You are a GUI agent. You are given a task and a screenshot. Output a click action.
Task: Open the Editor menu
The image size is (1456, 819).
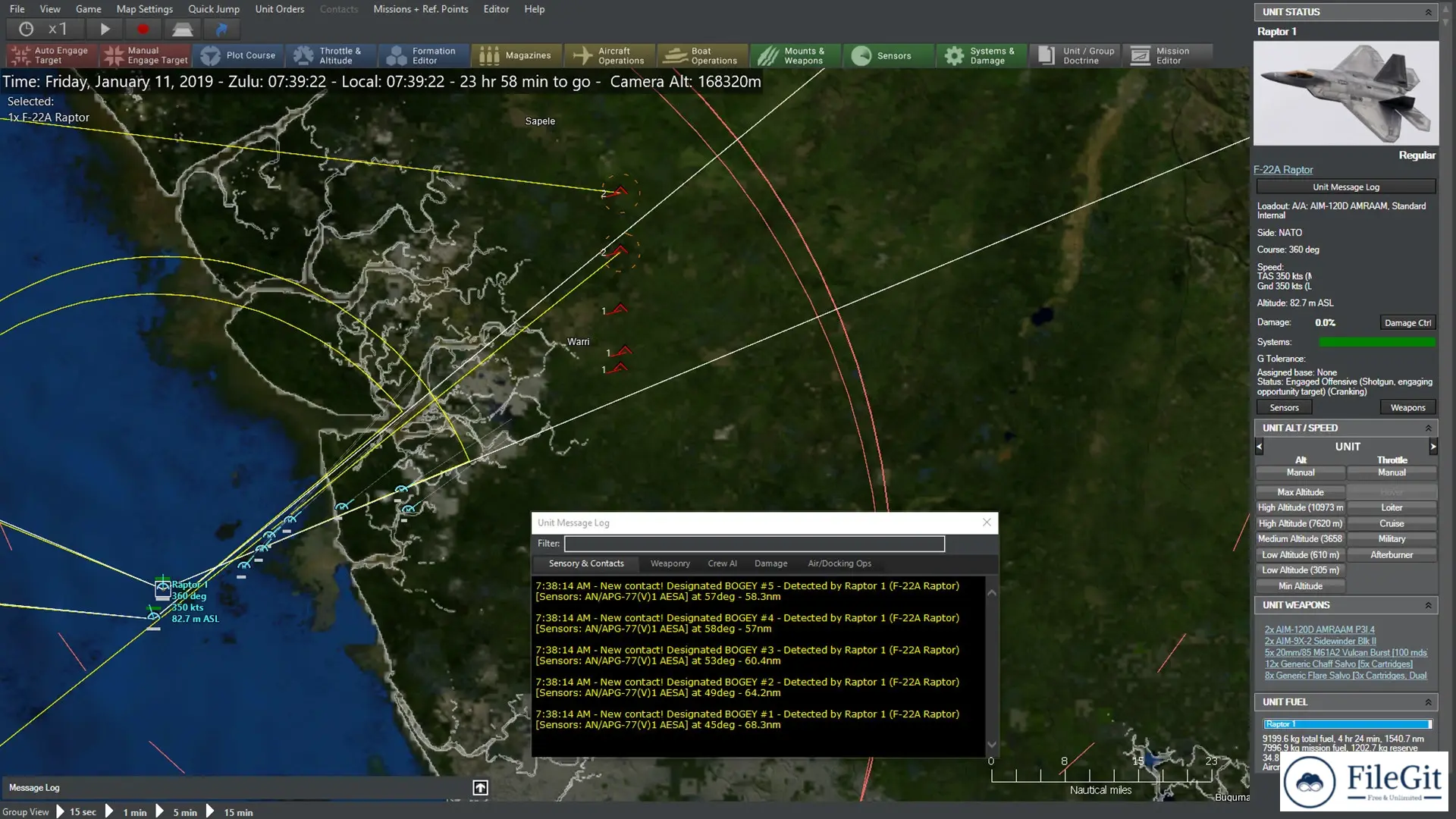click(x=497, y=9)
